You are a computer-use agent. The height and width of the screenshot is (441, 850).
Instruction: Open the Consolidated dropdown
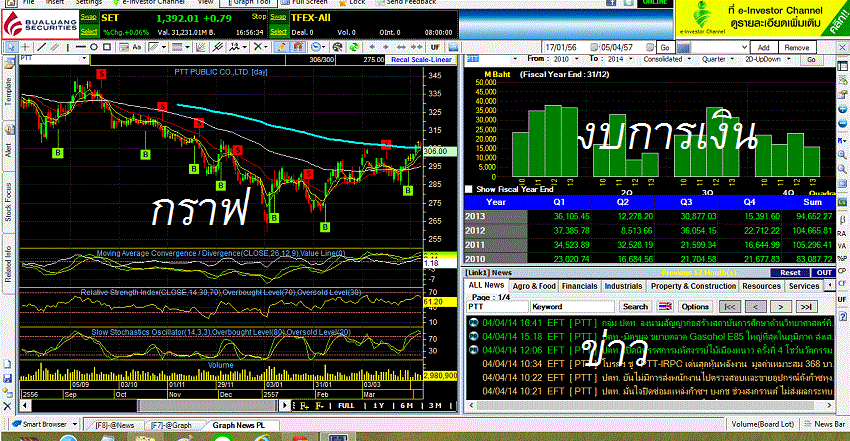pyautogui.click(x=690, y=59)
